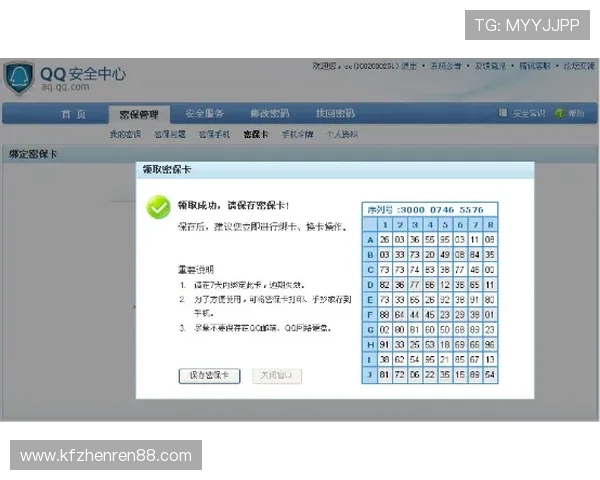
Task: Click cell I7 showing 67
Action: click(x=474, y=360)
